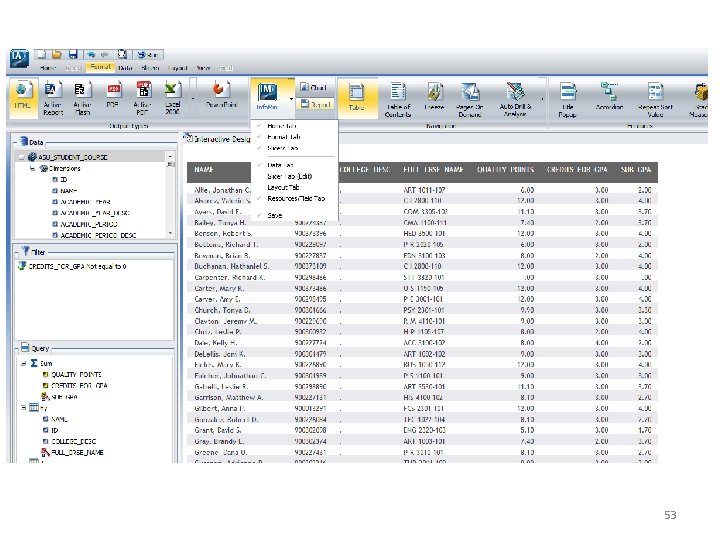
Task: Toggle Slicers Tab option in InfoMini menu
Action: (x=294, y=148)
